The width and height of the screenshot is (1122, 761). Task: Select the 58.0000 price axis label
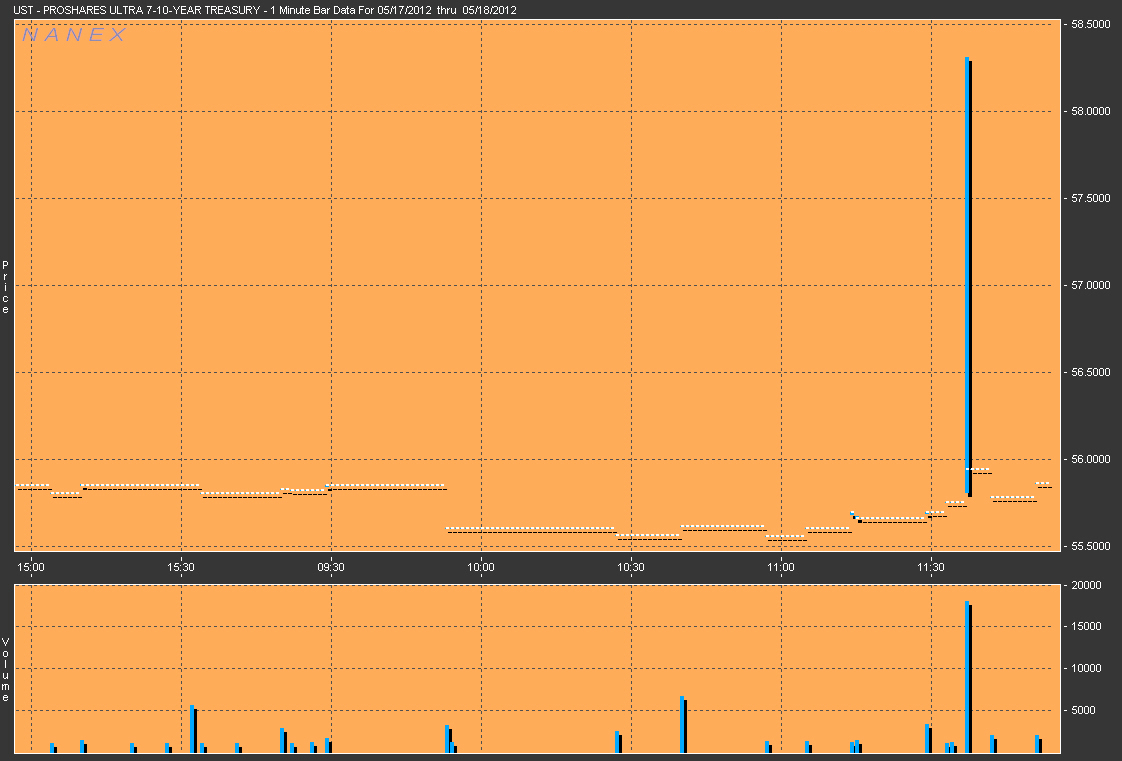tap(1088, 111)
